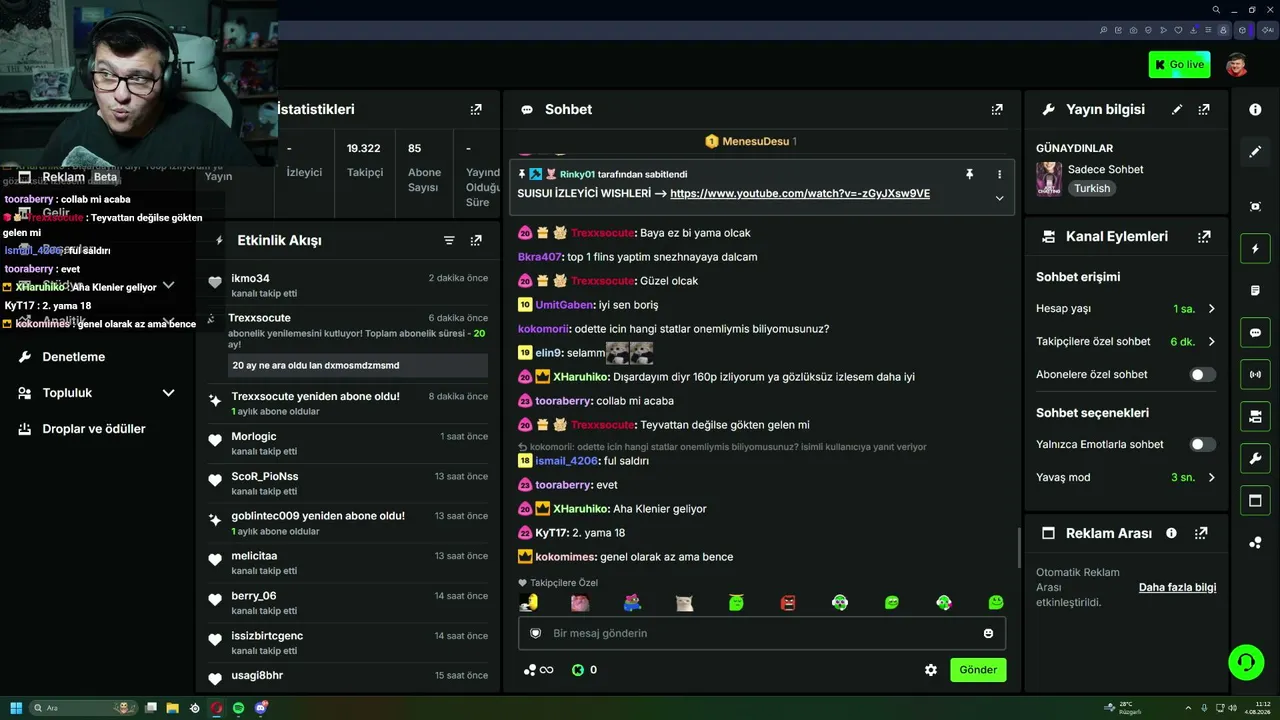Click the shield identity icon in message box
1280x720 pixels.
click(x=535, y=633)
